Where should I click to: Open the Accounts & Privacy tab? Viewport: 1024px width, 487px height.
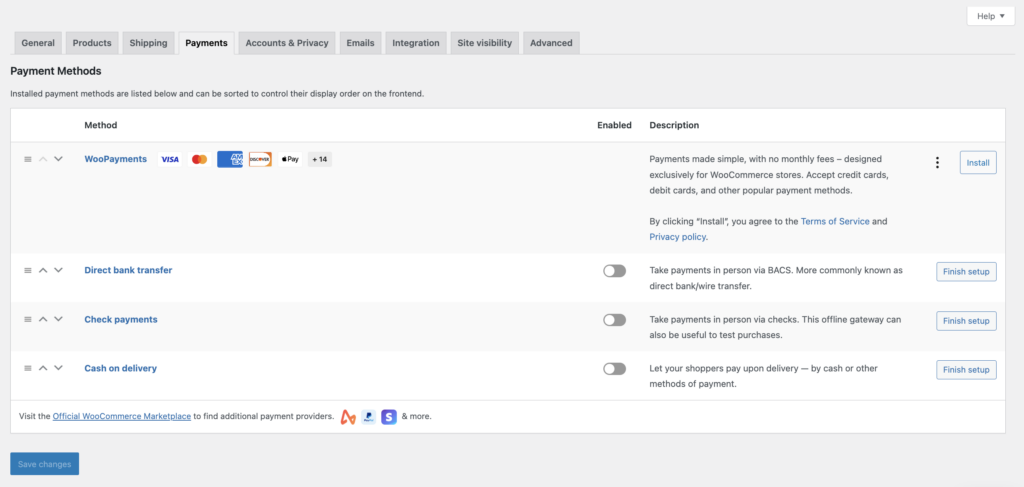(287, 43)
